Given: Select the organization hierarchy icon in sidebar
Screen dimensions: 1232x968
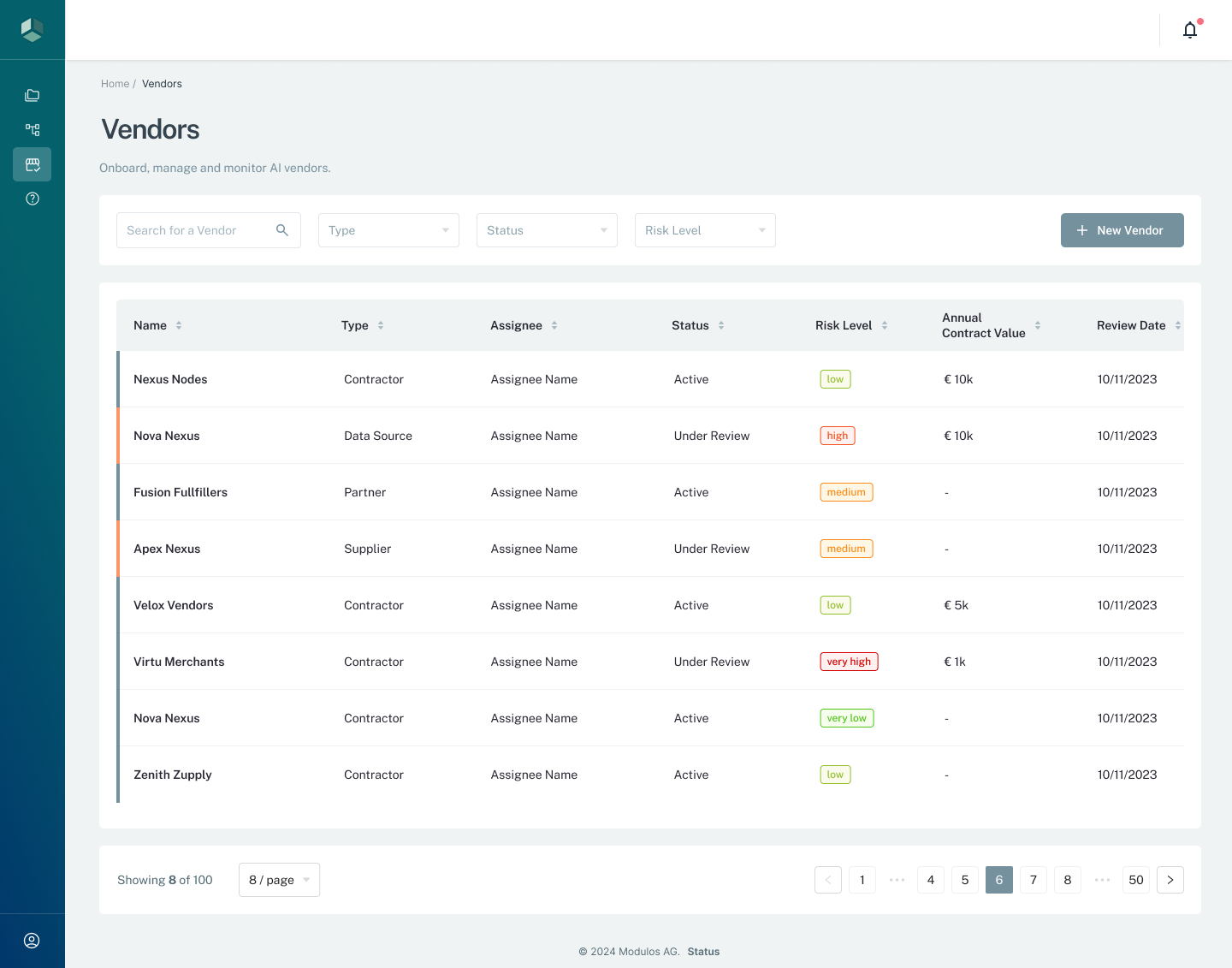Looking at the screenshot, I should point(33,129).
